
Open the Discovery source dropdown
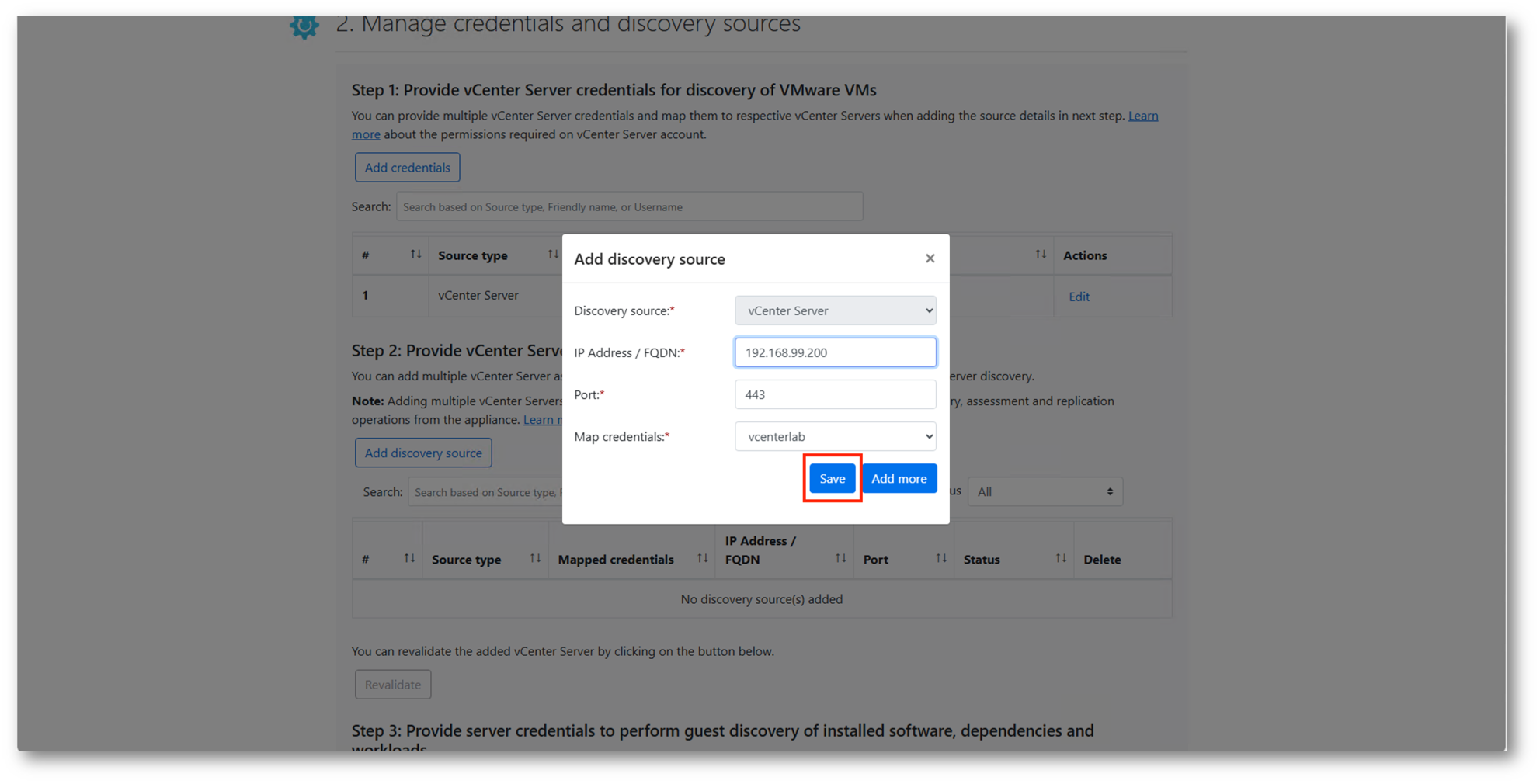[x=835, y=310]
